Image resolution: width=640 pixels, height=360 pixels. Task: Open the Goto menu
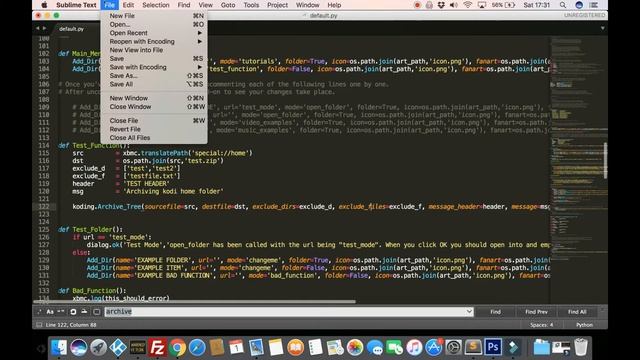pos(228,5)
